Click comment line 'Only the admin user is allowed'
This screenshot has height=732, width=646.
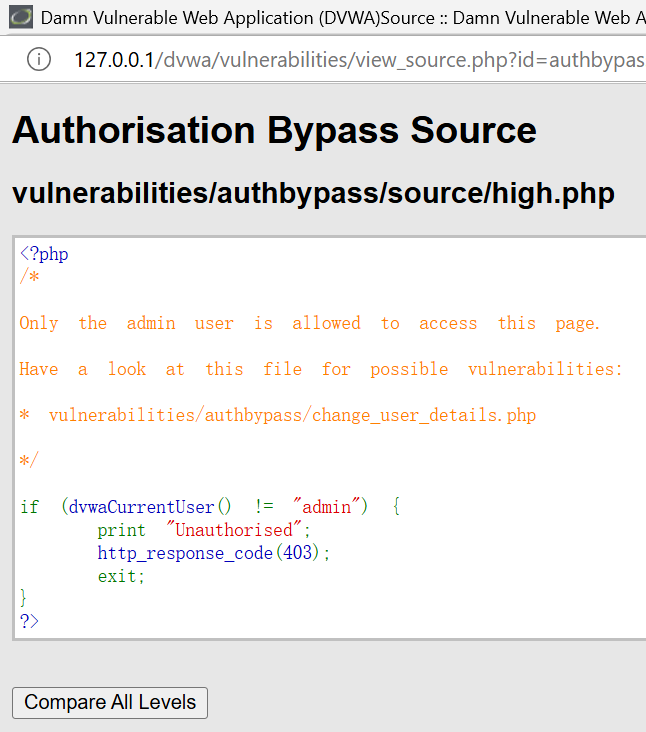pyautogui.click(x=309, y=323)
